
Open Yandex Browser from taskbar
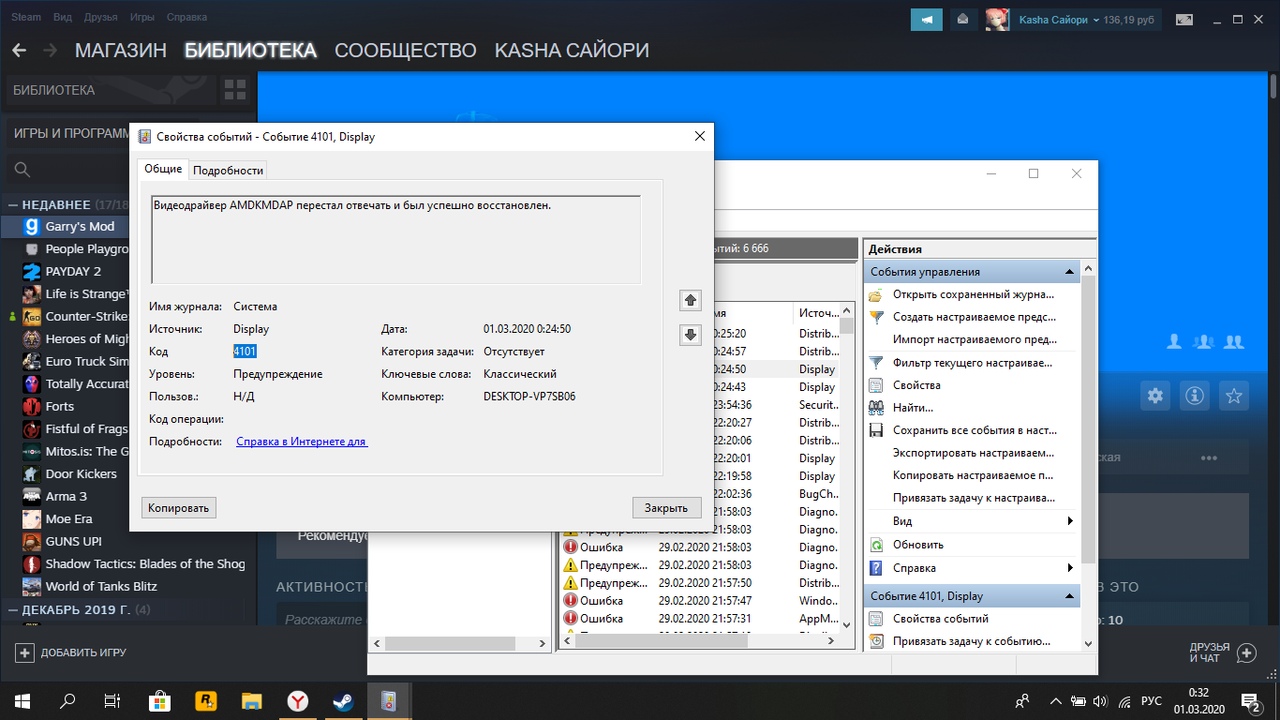pyautogui.click(x=297, y=701)
